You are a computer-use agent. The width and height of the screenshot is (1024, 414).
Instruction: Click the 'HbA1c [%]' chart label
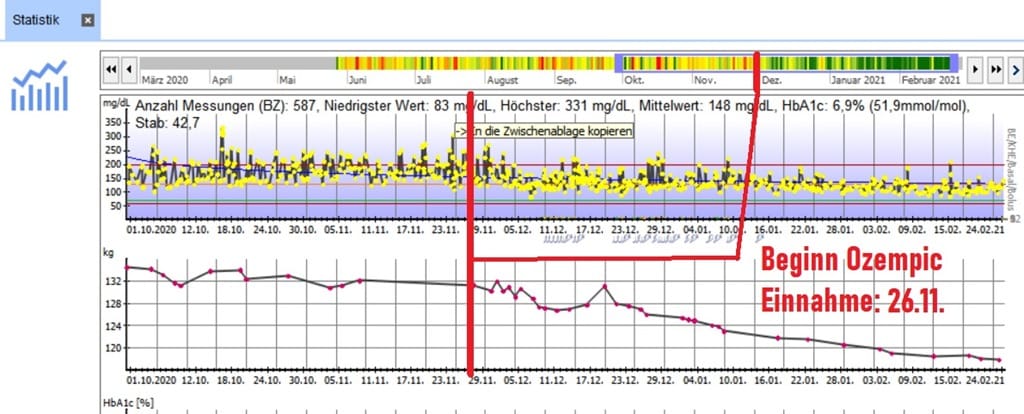point(128,403)
